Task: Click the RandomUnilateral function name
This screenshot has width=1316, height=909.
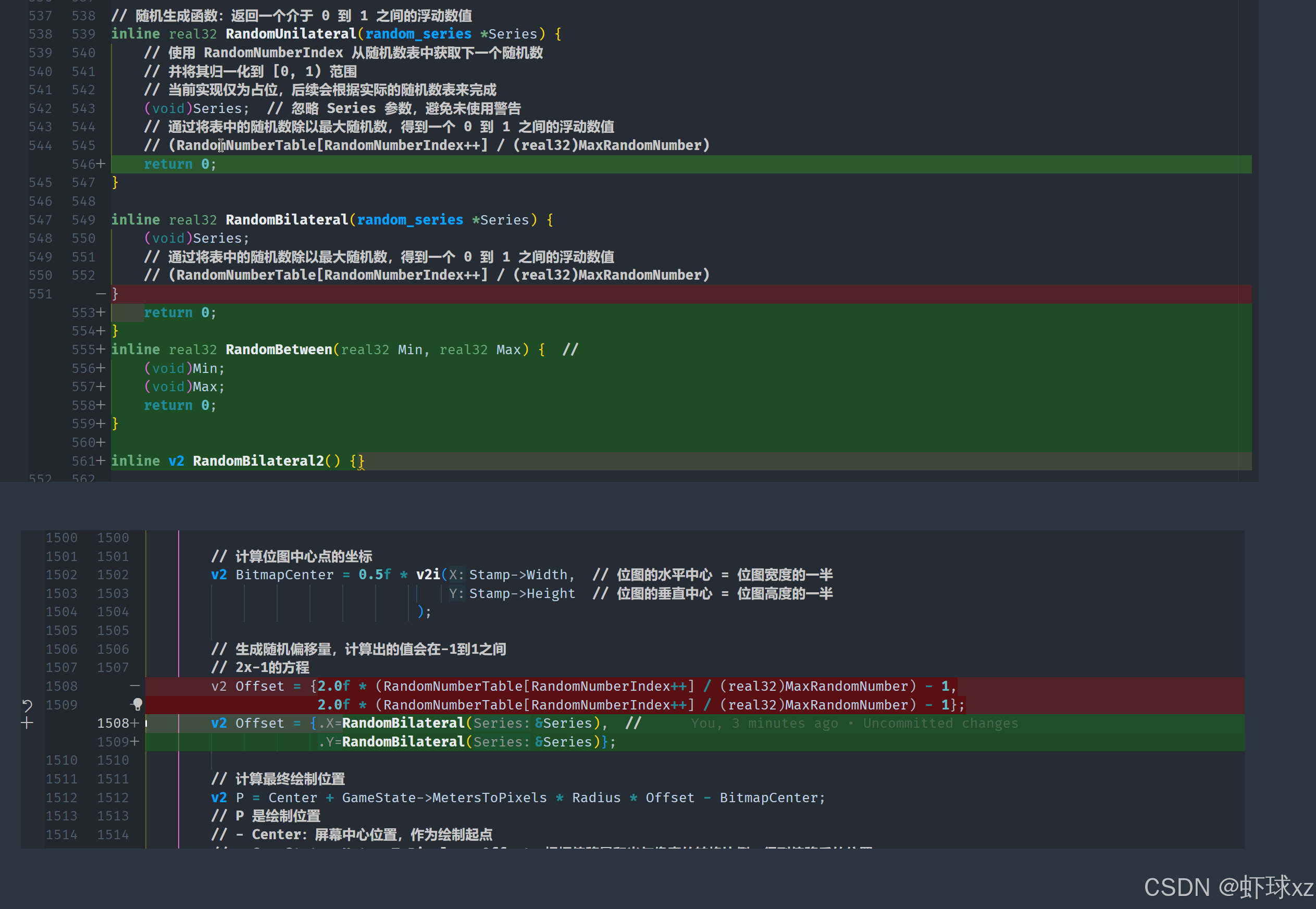Action: (290, 34)
